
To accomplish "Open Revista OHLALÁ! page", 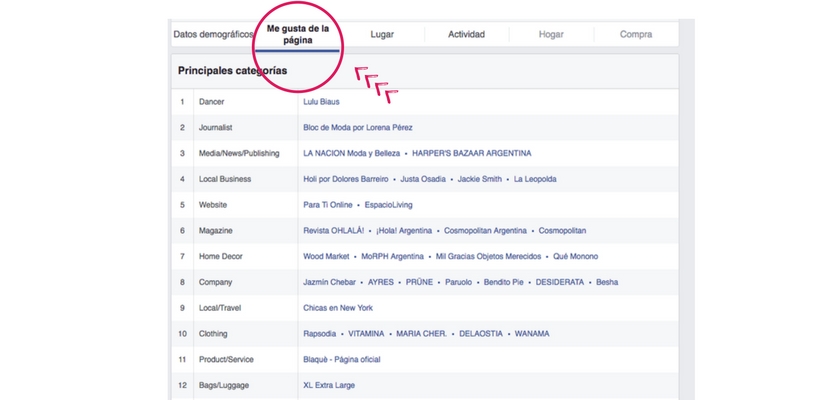I will [334, 231].
